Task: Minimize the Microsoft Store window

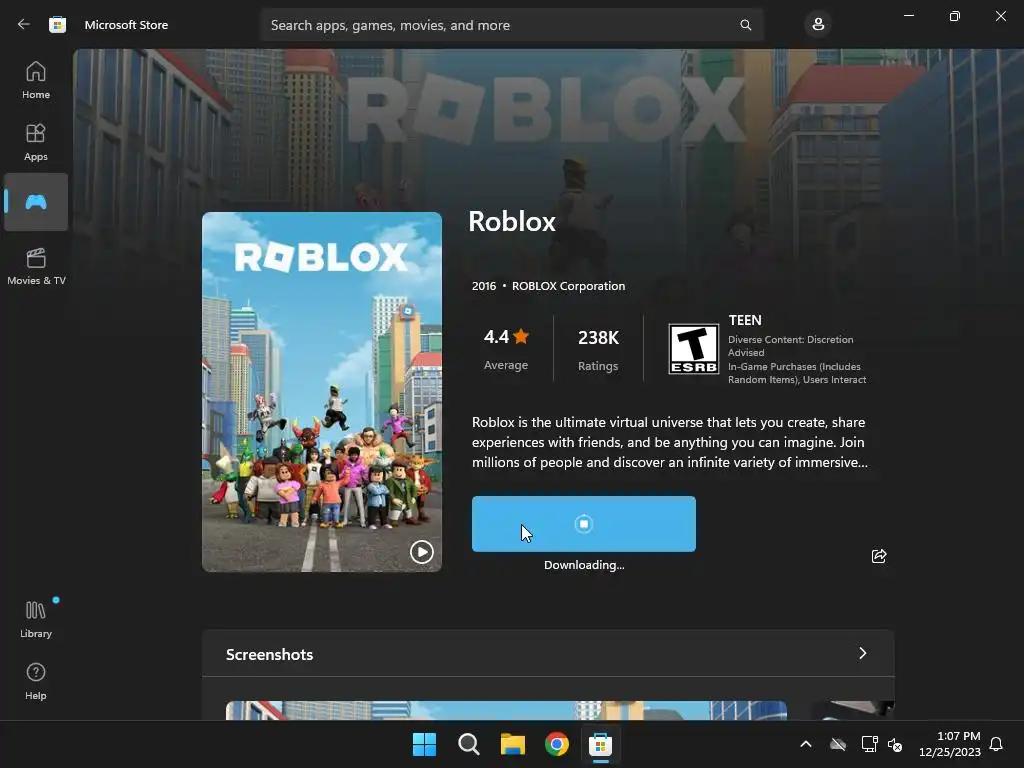Action: click(x=909, y=16)
